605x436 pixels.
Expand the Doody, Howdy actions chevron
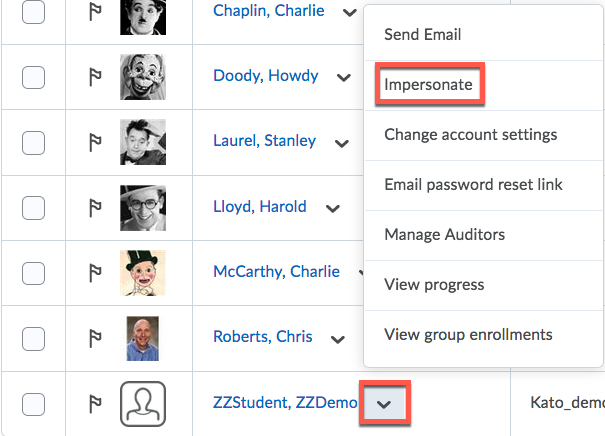pos(343,77)
